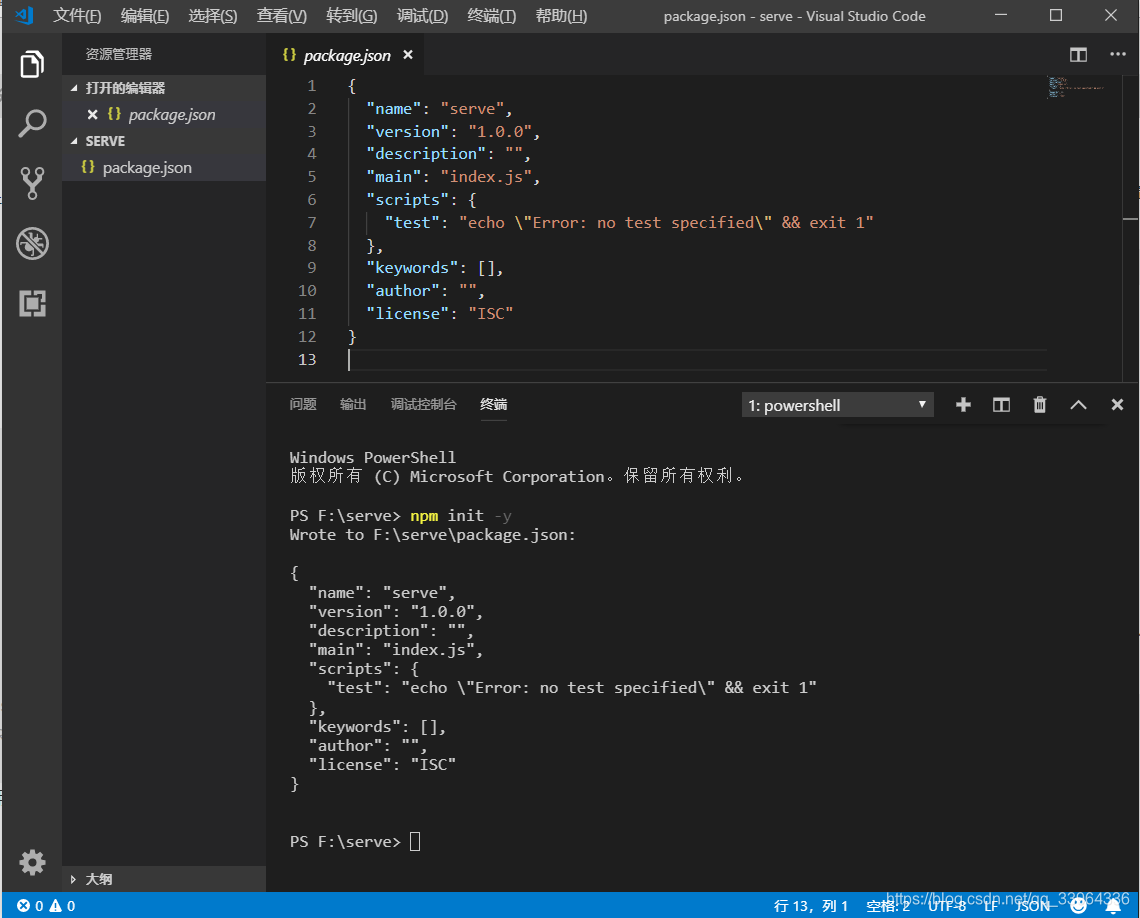Click the feedback smiley in status bar
1140x918 pixels.
click(1079, 906)
